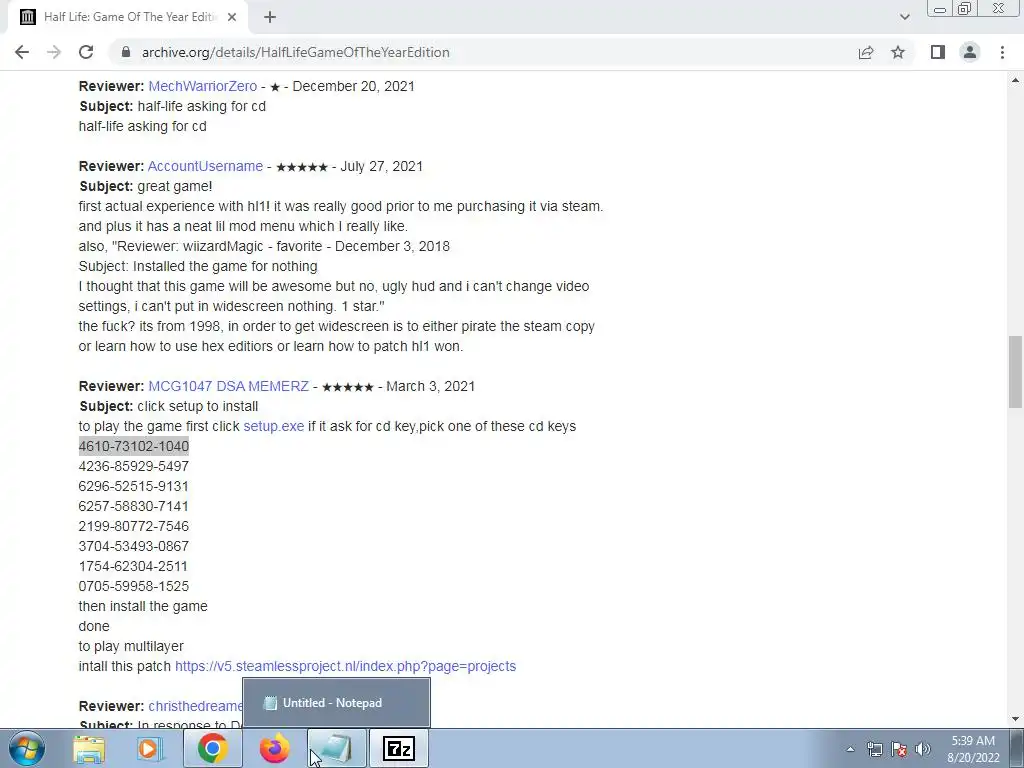Screen dimensions: 1024x768
Task: Click the highlighted key 4610-73102-1040
Action: pos(134,446)
